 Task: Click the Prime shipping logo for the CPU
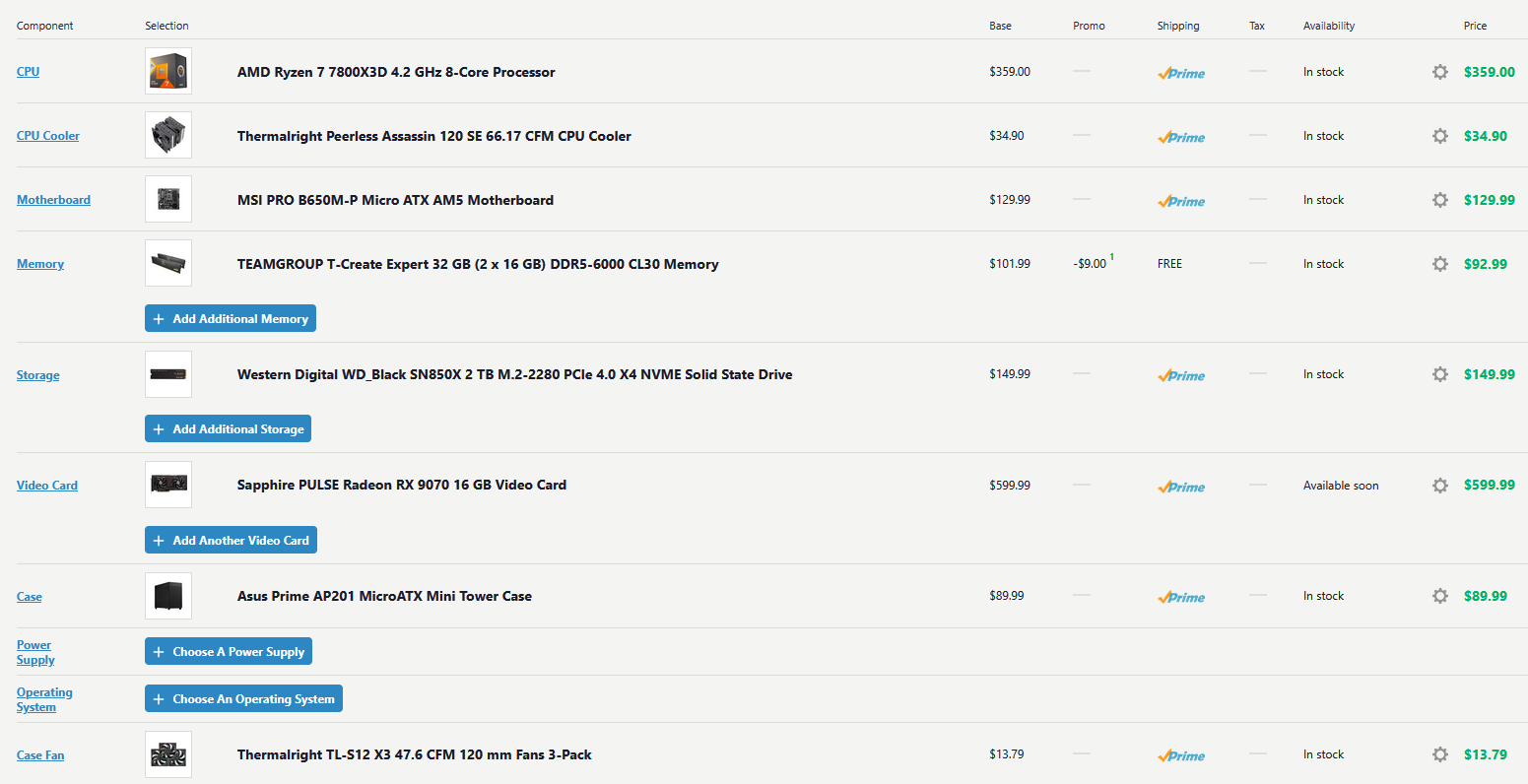point(1181,73)
